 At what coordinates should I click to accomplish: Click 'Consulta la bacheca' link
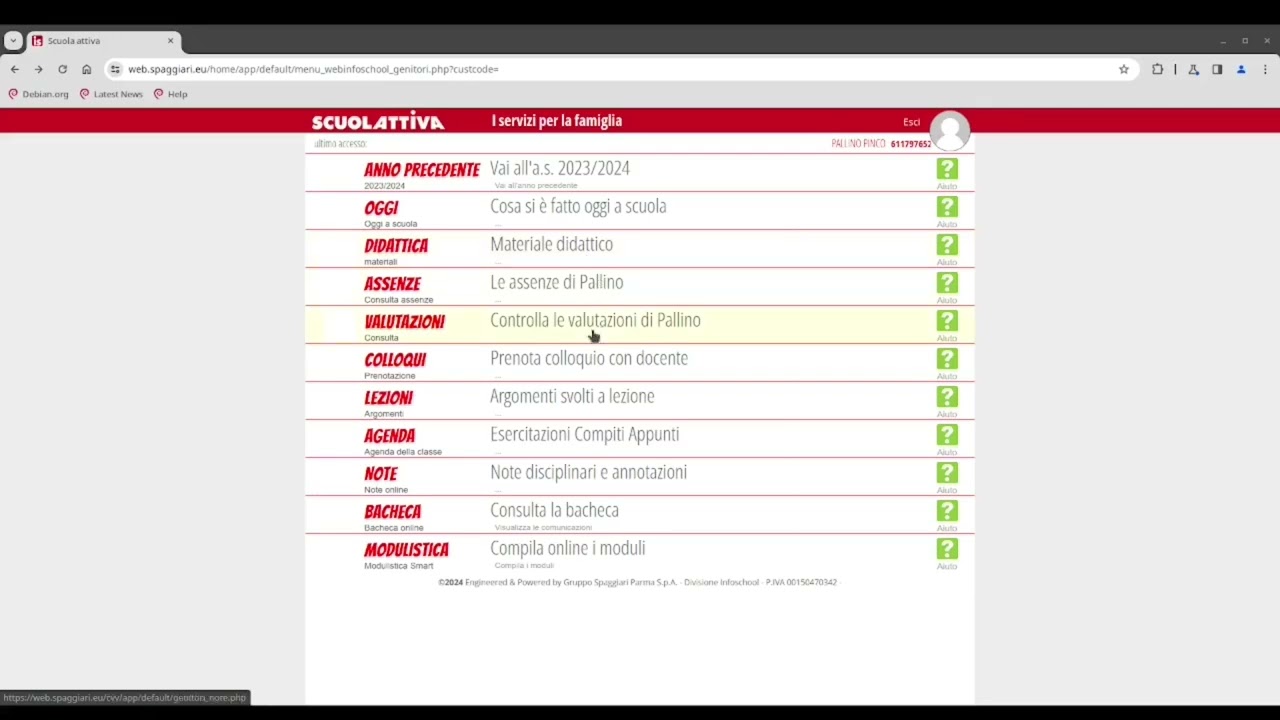554,510
